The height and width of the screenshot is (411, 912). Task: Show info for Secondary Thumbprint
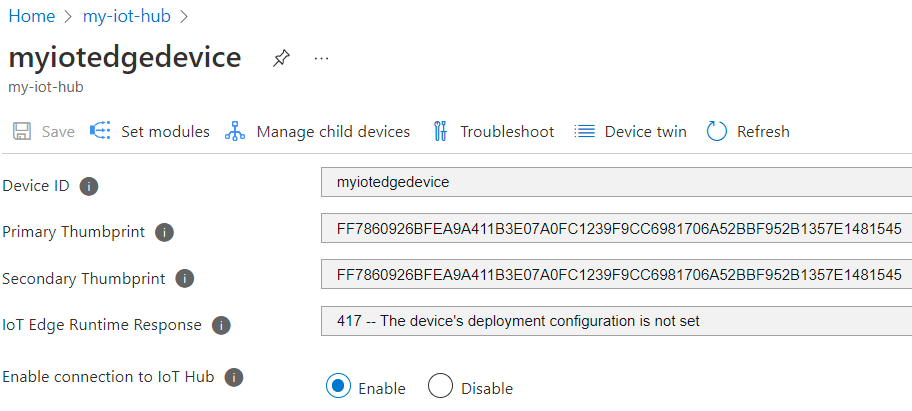pyautogui.click(x=185, y=278)
